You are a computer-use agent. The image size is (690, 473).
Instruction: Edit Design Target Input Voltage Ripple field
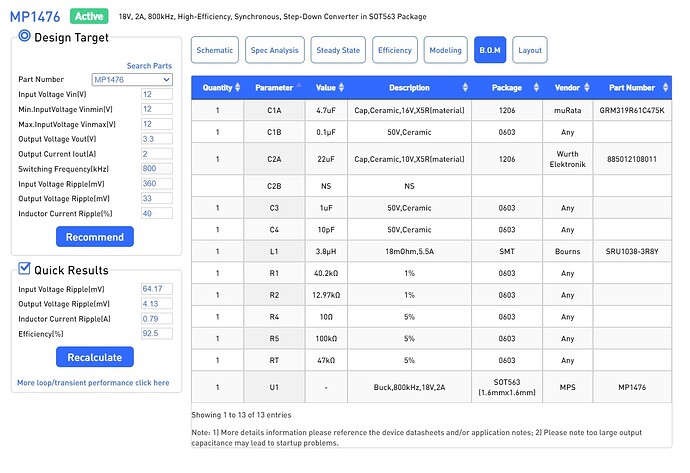point(157,183)
